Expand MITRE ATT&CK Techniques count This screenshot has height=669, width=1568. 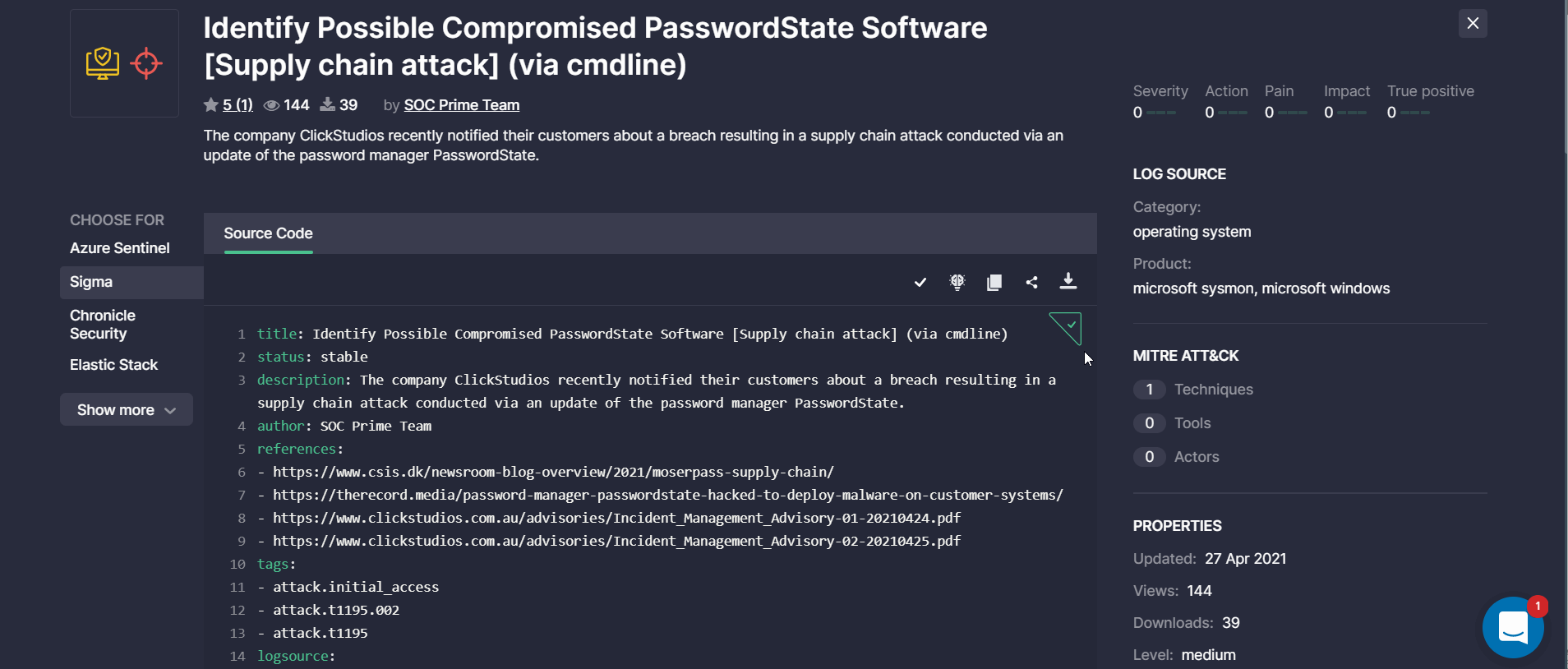pyautogui.click(x=1149, y=390)
